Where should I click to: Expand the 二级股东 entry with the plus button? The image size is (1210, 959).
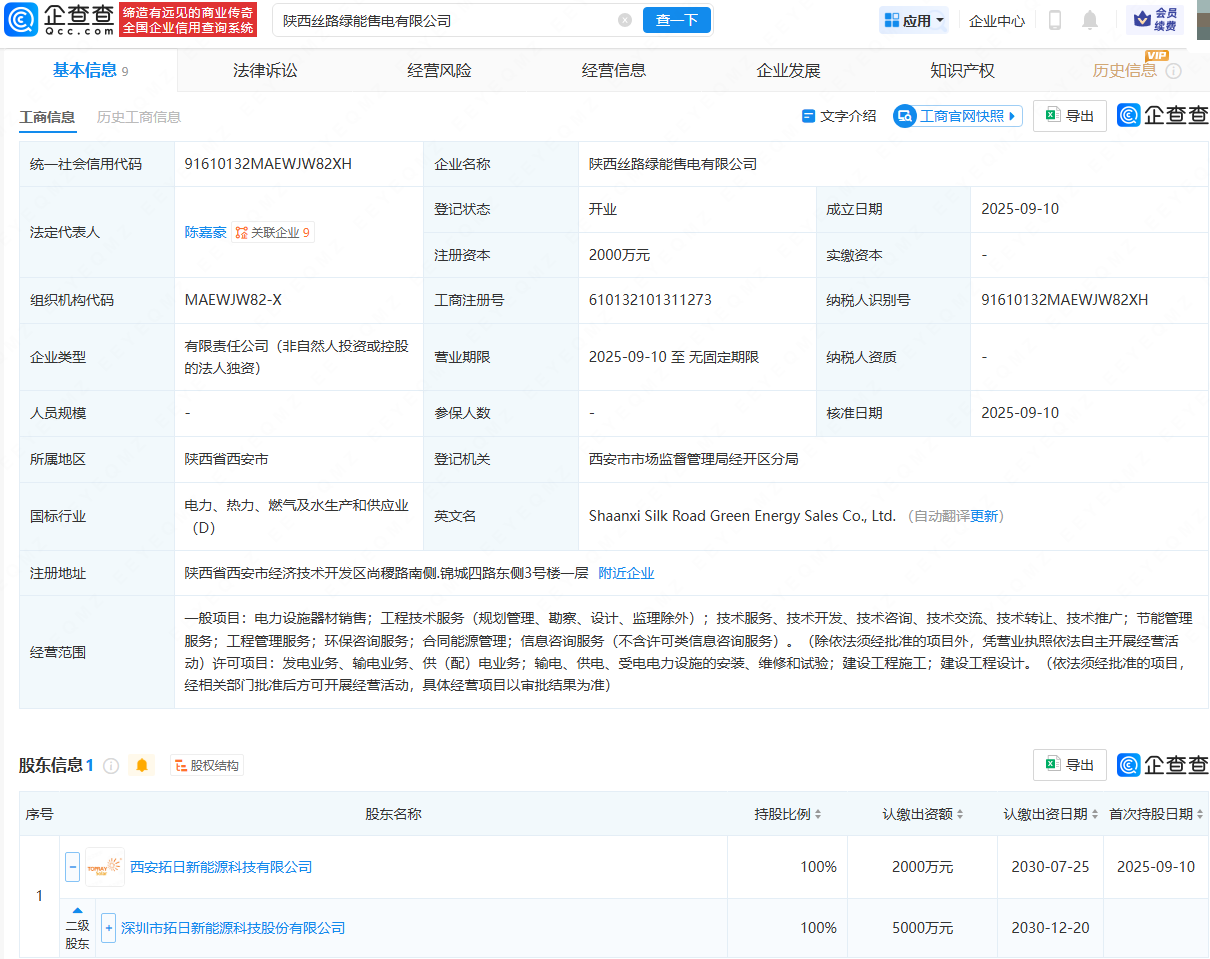[x=108, y=928]
